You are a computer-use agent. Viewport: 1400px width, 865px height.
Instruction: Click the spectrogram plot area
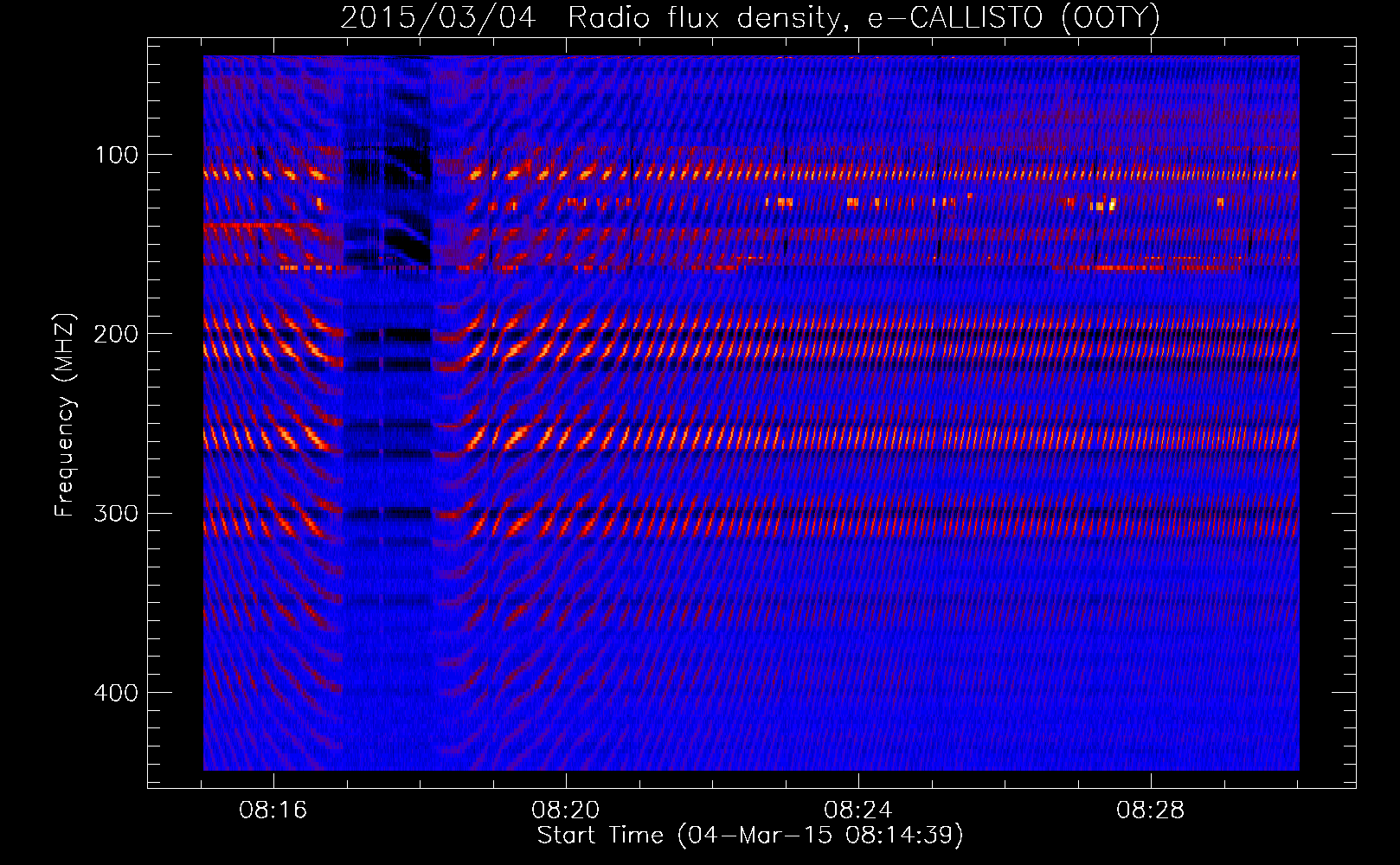[751, 413]
